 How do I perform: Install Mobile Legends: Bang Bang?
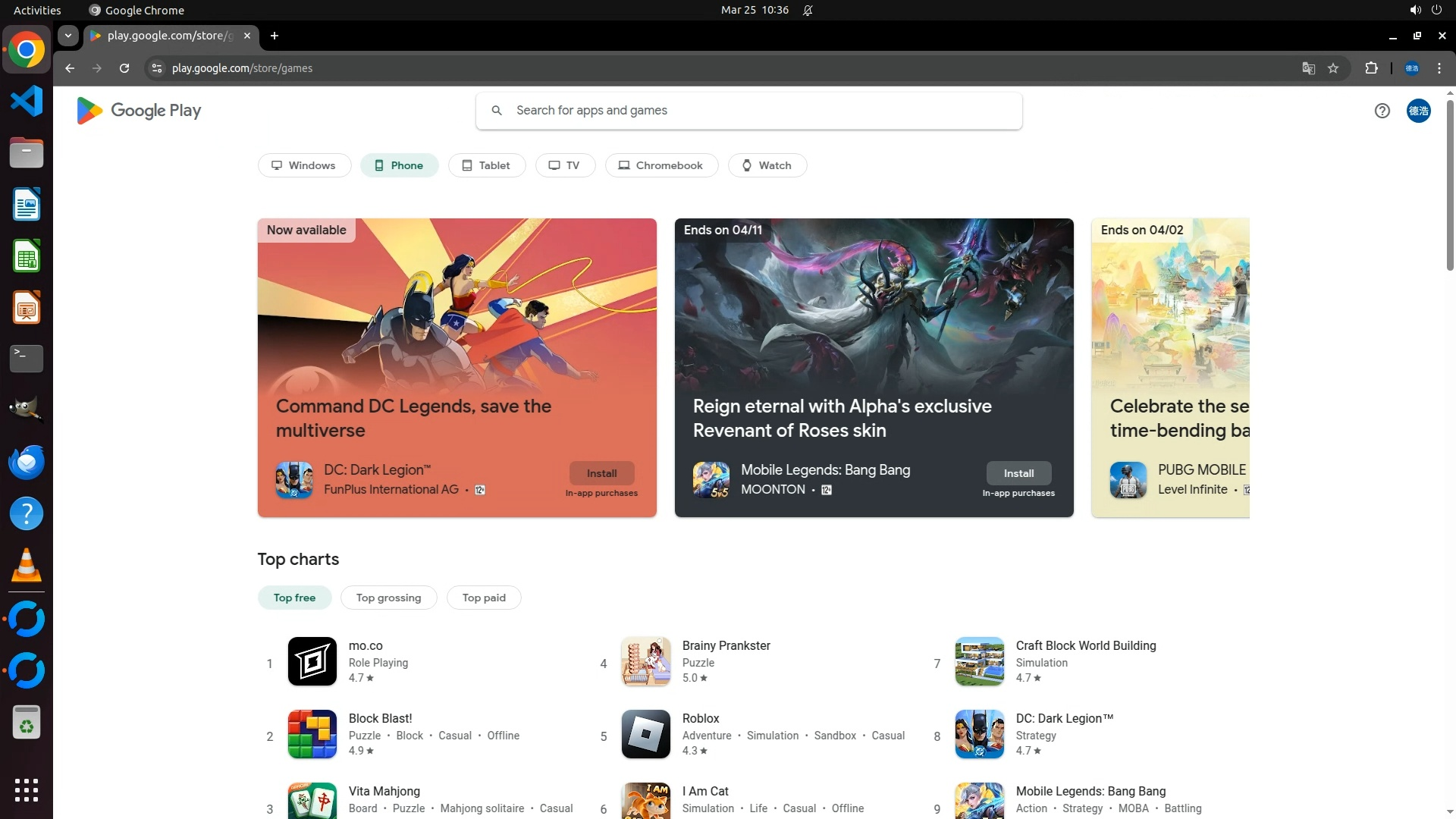coord(1018,473)
